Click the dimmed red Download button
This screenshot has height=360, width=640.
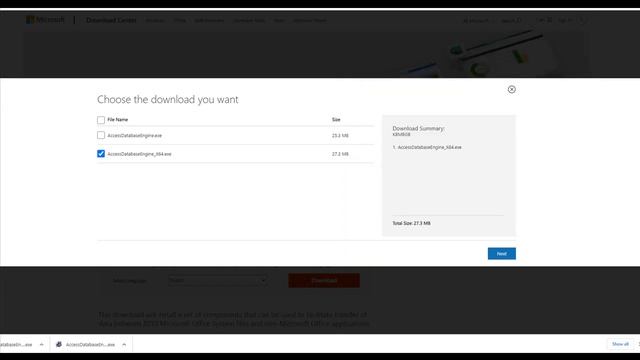[x=324, y=280]
